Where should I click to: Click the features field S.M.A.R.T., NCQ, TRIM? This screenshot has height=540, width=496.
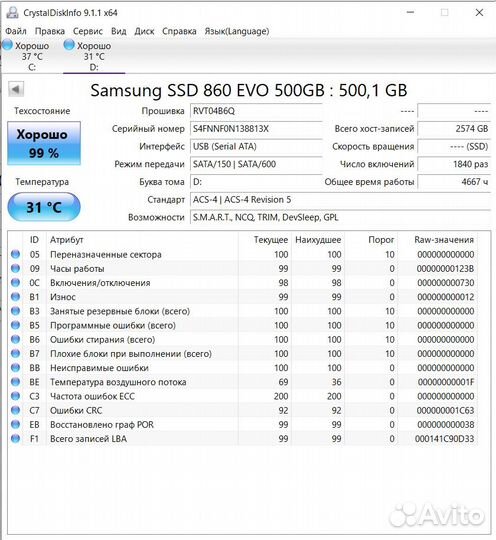coord(340,217)
